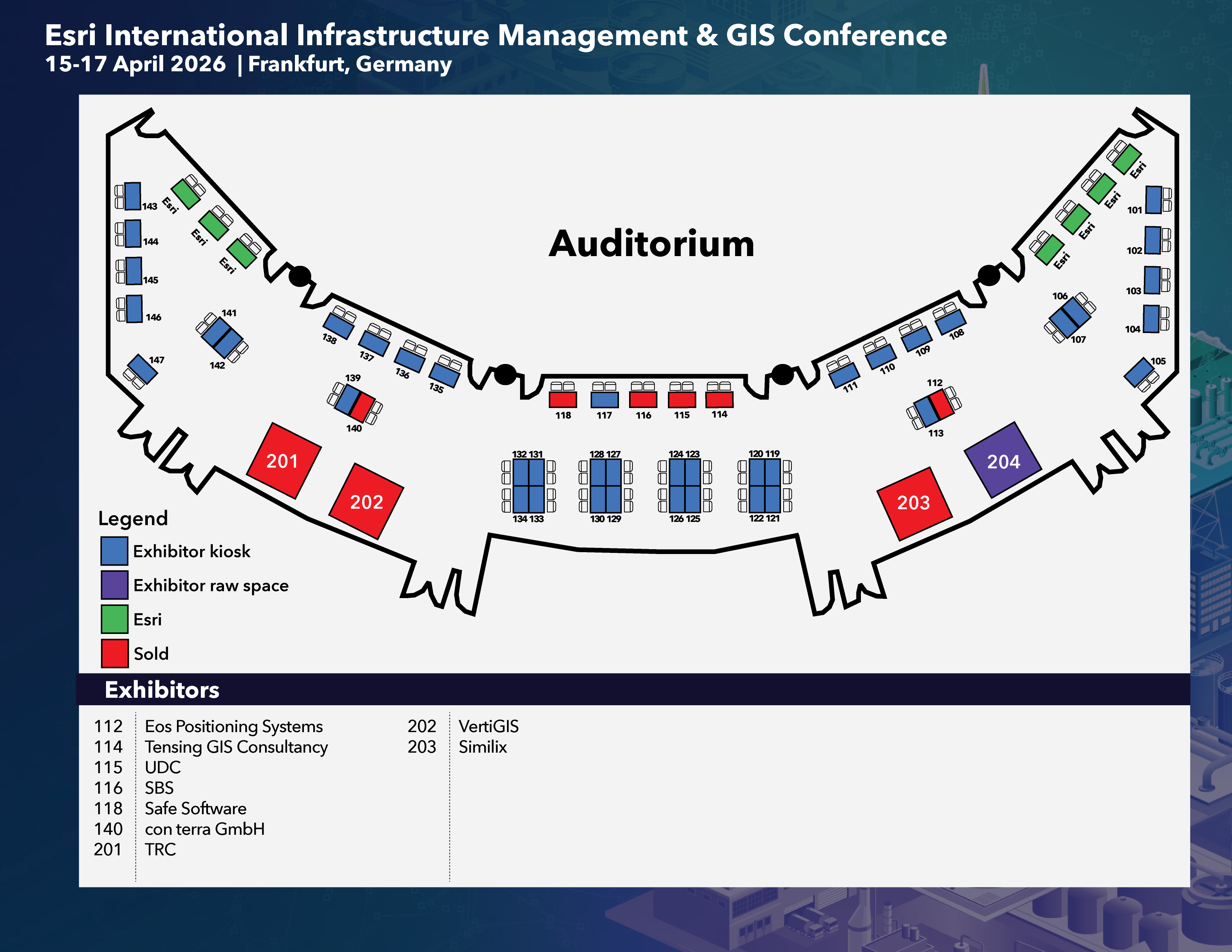Select blue kiosk 105

(1139, 372)
